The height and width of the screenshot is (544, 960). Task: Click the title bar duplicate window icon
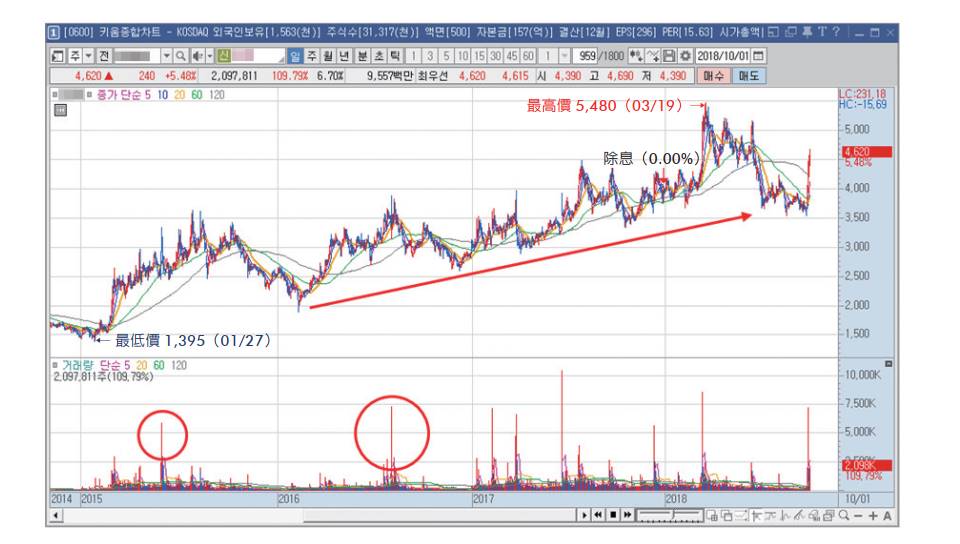[790, 32]
